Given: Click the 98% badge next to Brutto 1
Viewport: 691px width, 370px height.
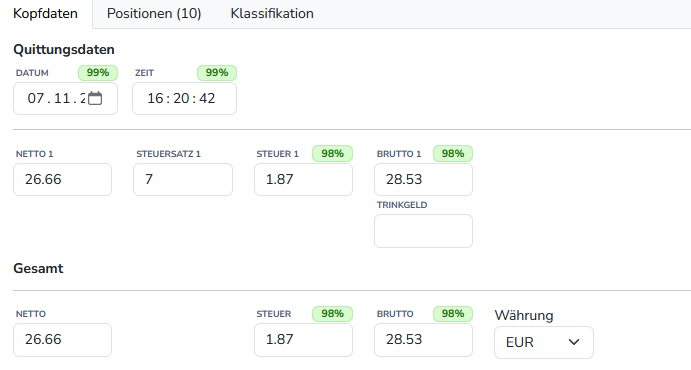Looking at the screenshot, I should (453, 154).
